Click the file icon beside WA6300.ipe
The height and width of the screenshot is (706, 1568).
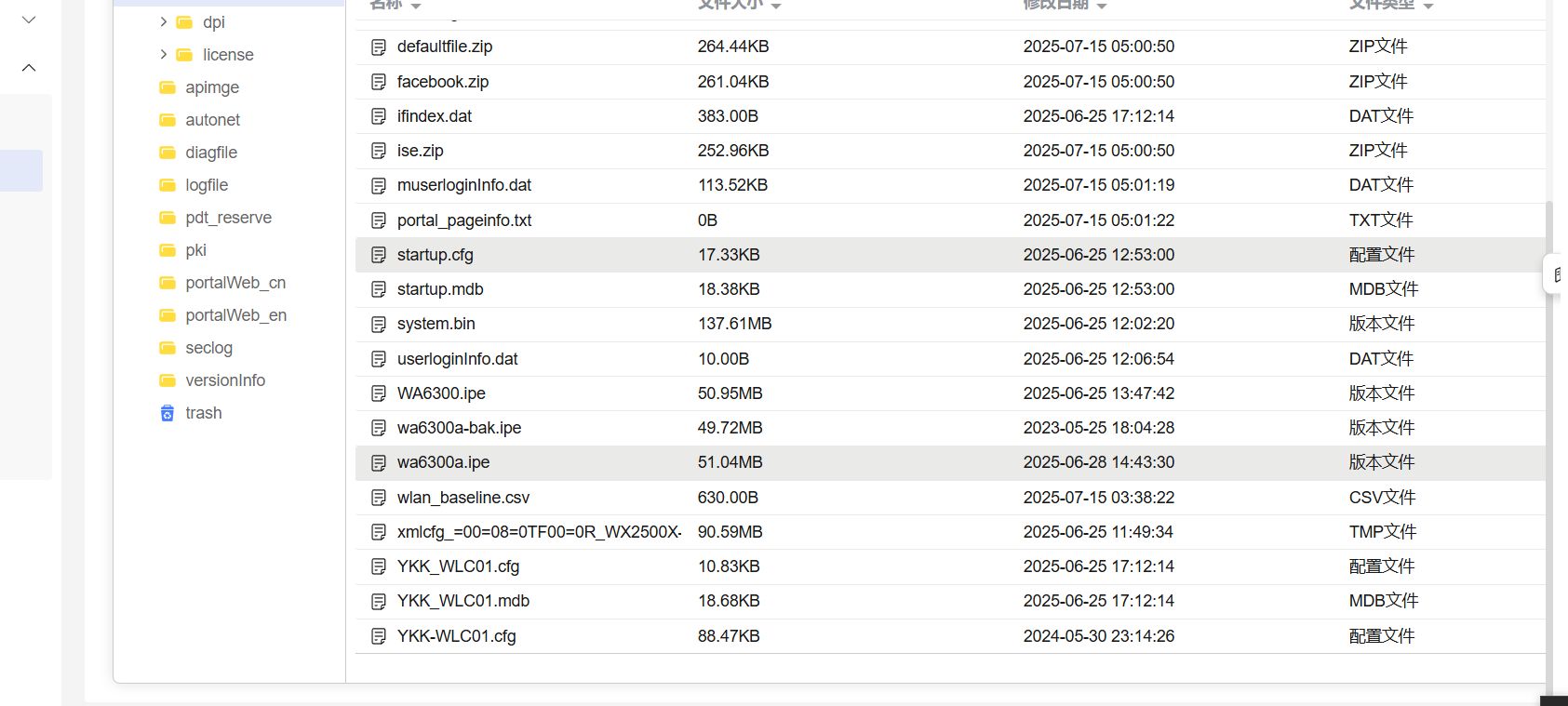pyautogui.click(x=379, y=393)
